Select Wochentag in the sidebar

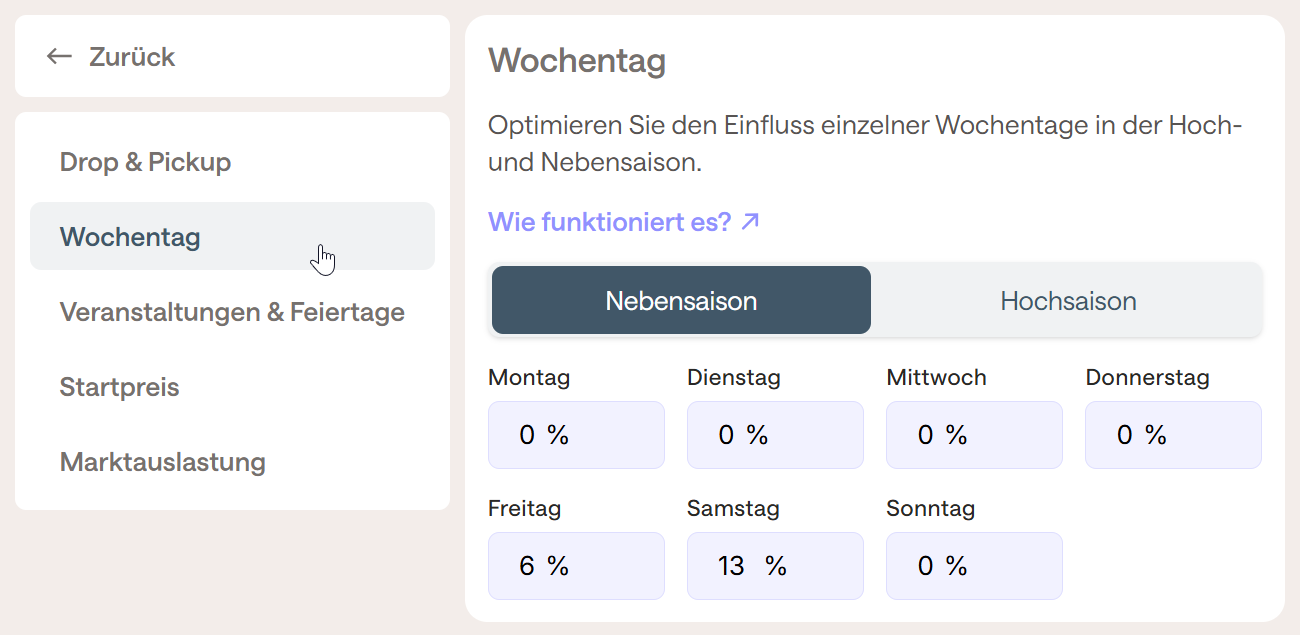point(130,237)
